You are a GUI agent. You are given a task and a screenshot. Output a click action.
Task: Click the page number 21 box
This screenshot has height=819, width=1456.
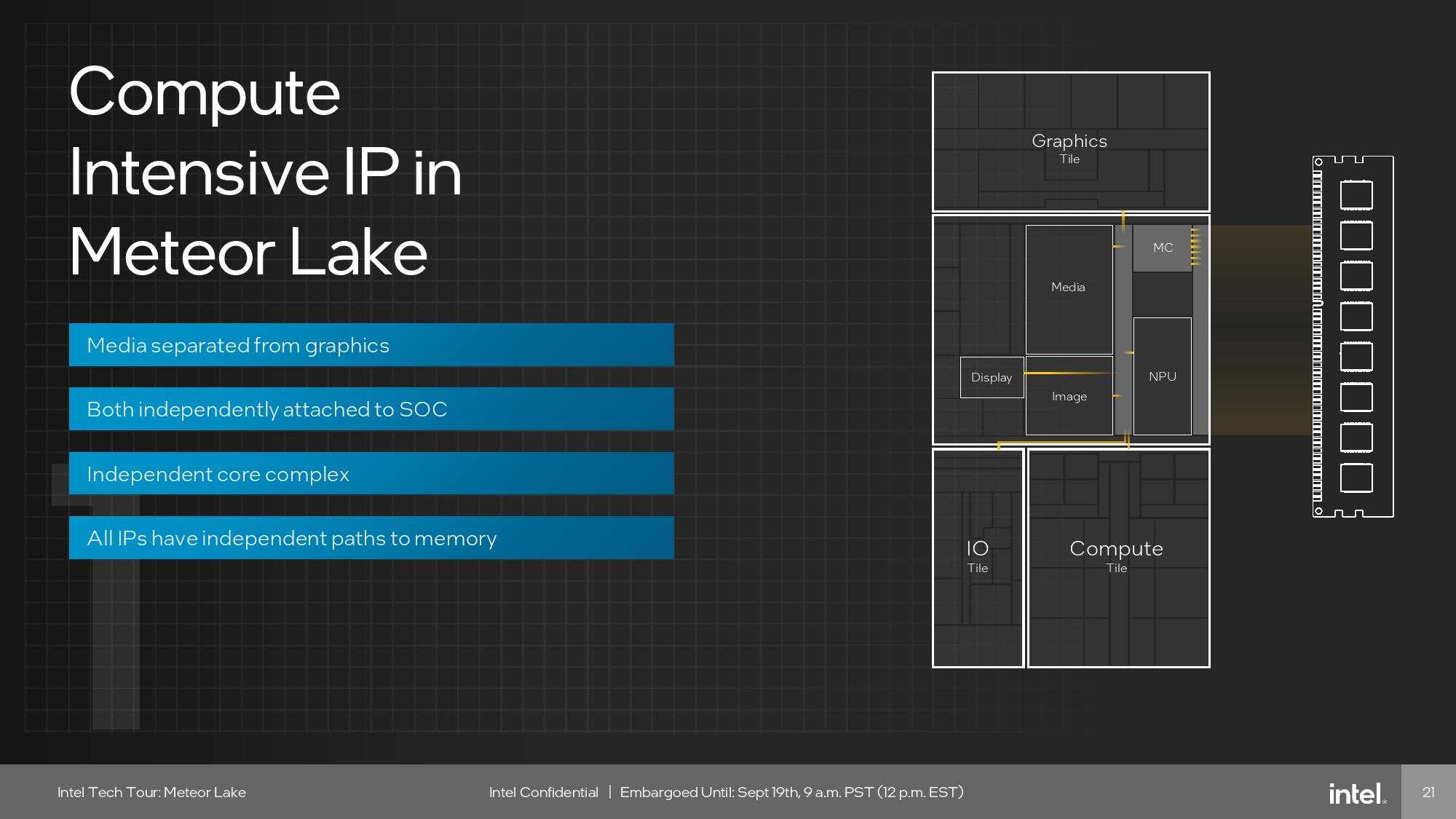click(1428, 792)
